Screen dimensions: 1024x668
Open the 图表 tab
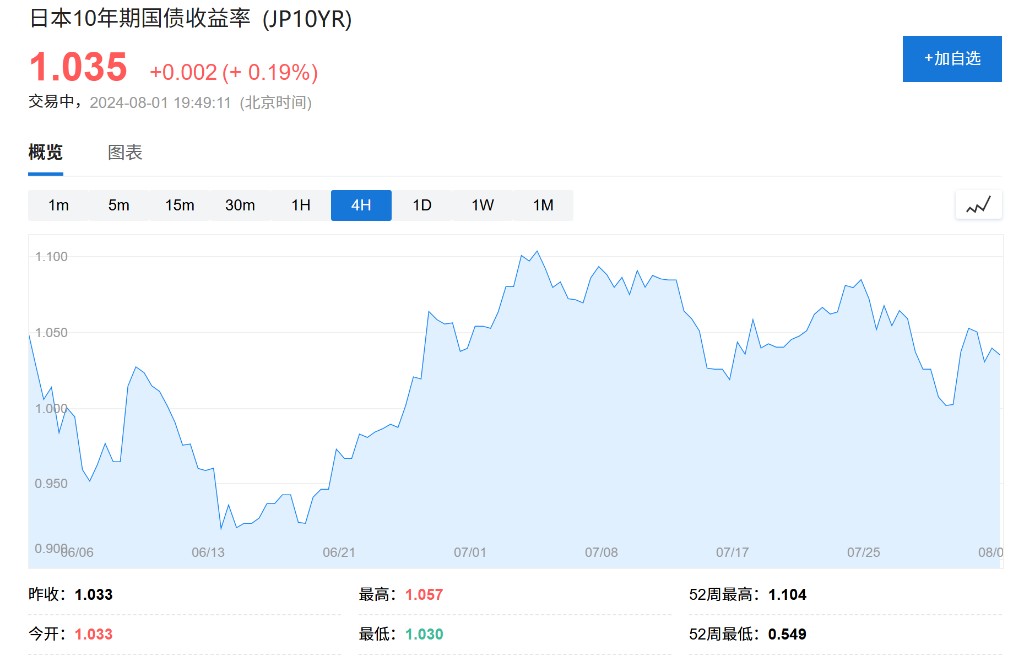(x=125, y=153)
